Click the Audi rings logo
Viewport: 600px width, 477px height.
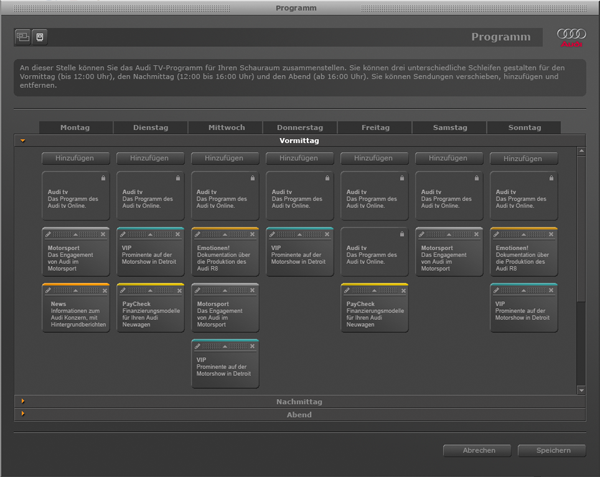(571, 37)
